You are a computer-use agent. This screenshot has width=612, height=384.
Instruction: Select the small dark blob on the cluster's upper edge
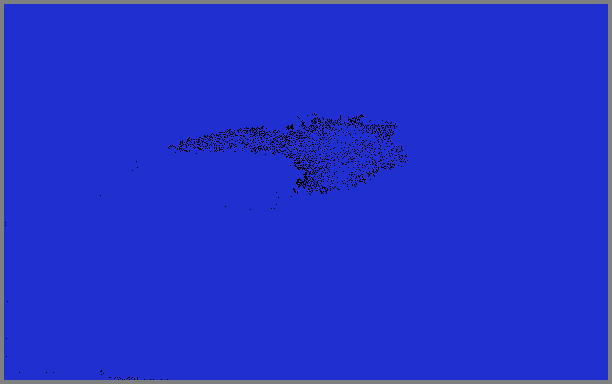pos(290,127)
